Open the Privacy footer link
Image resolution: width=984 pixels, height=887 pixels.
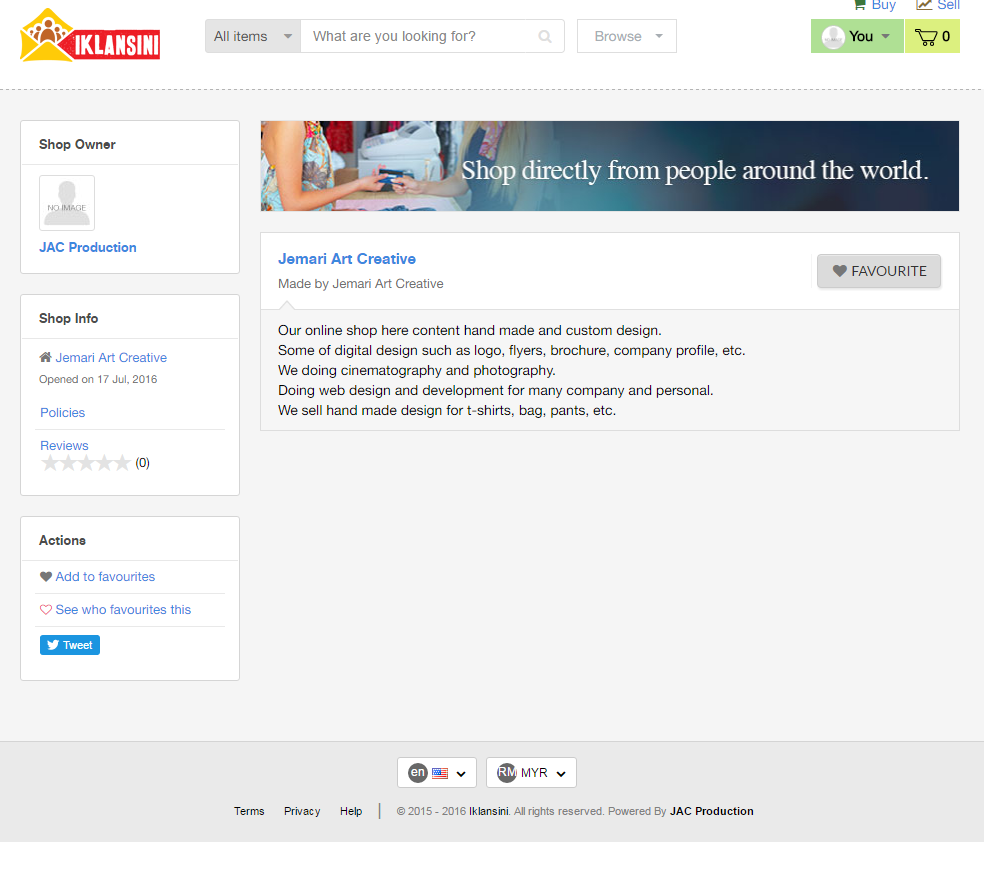tap(302, 811)
